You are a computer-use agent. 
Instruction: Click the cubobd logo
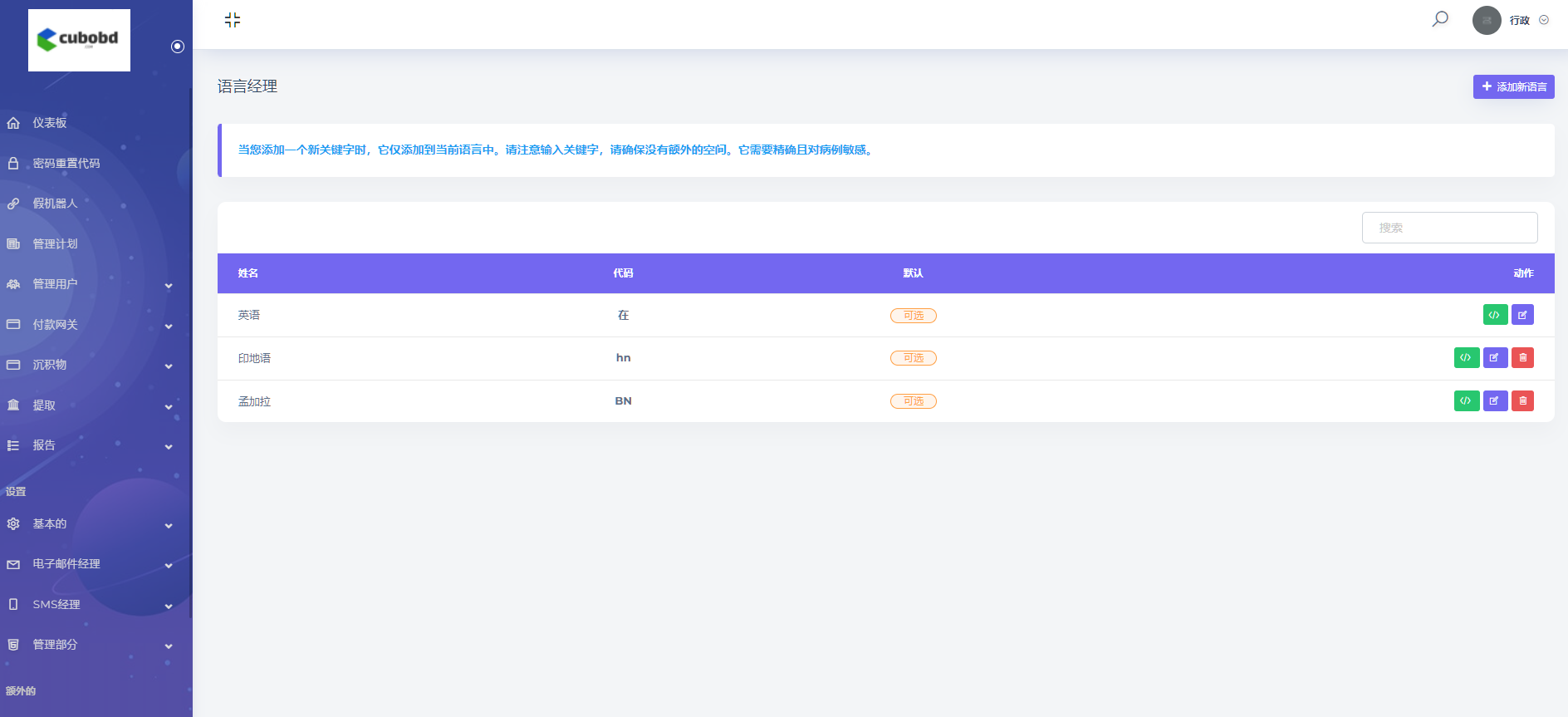[x=80, y=40]
